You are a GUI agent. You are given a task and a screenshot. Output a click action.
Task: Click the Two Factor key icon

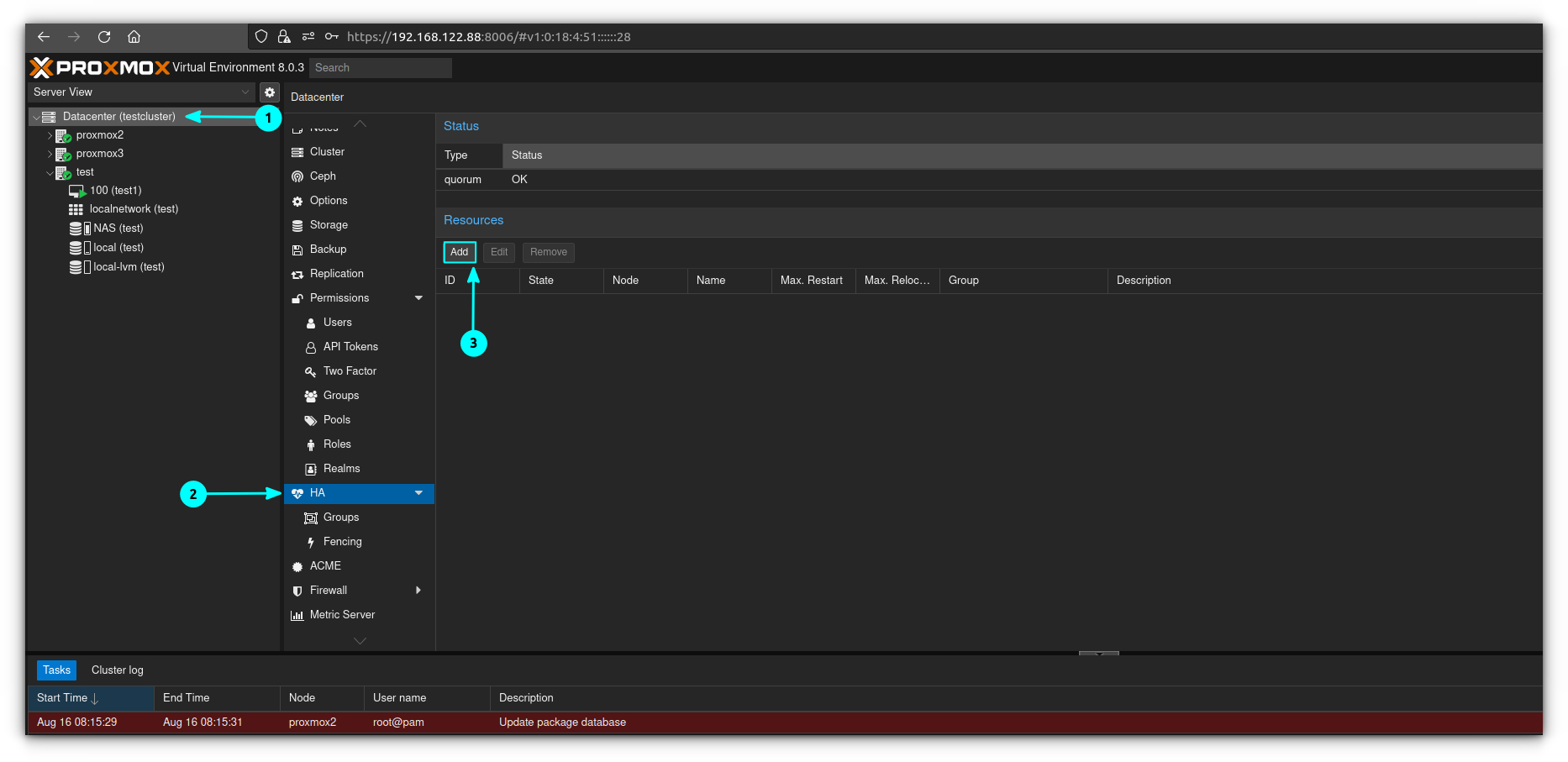coord(311,371)
